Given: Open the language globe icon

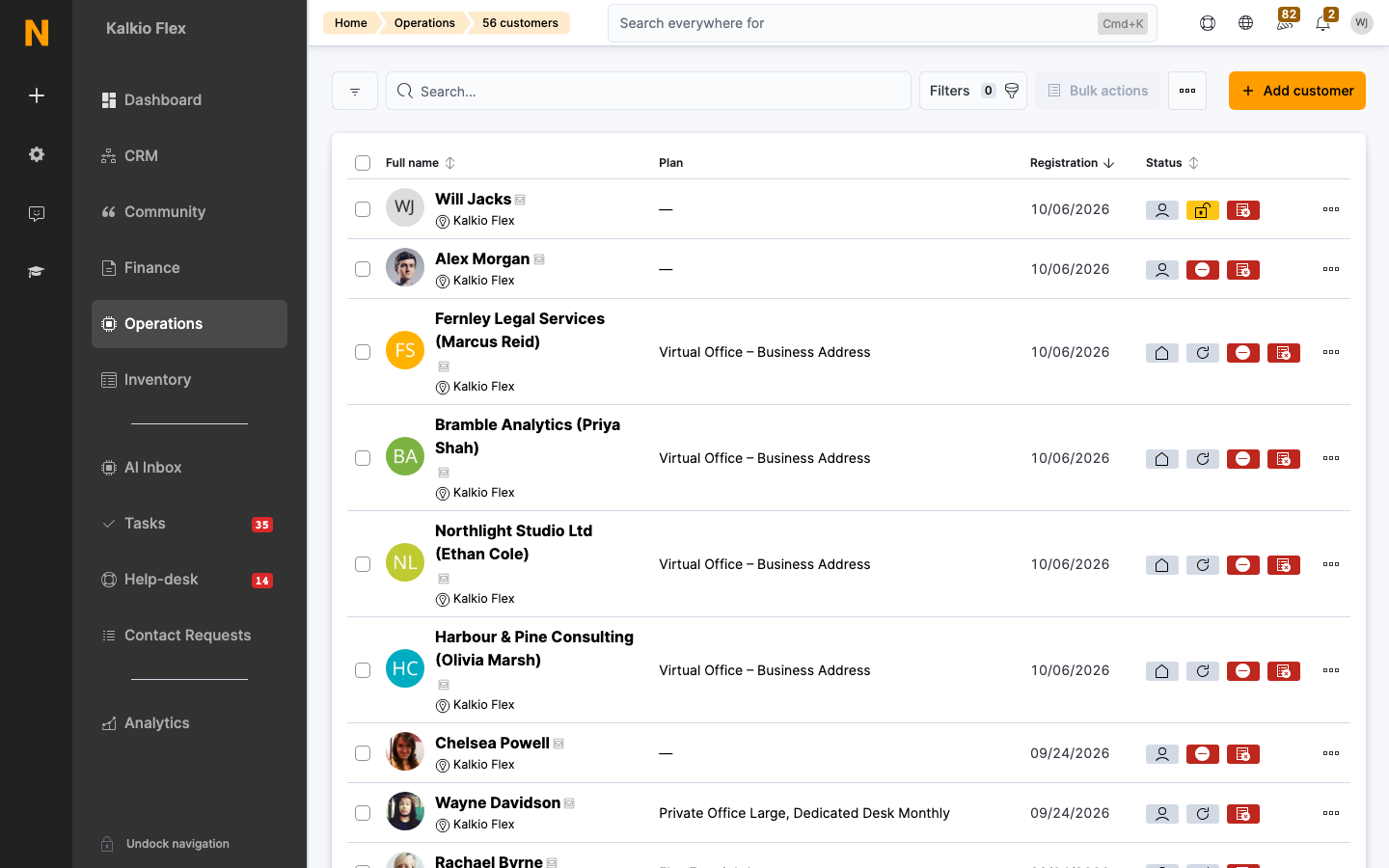Looking at the screenshot, I should tap(1246, 23).
